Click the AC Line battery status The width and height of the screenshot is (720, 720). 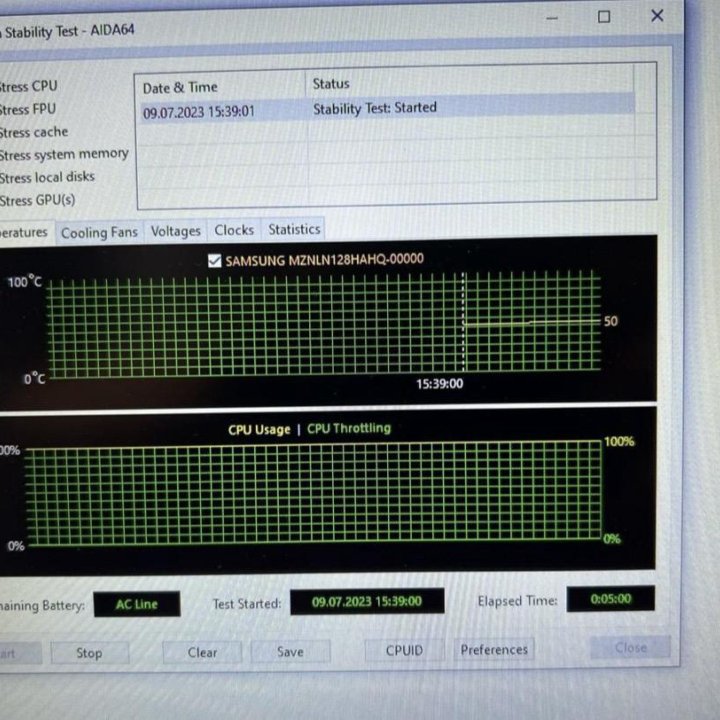(x=136, y=604)
